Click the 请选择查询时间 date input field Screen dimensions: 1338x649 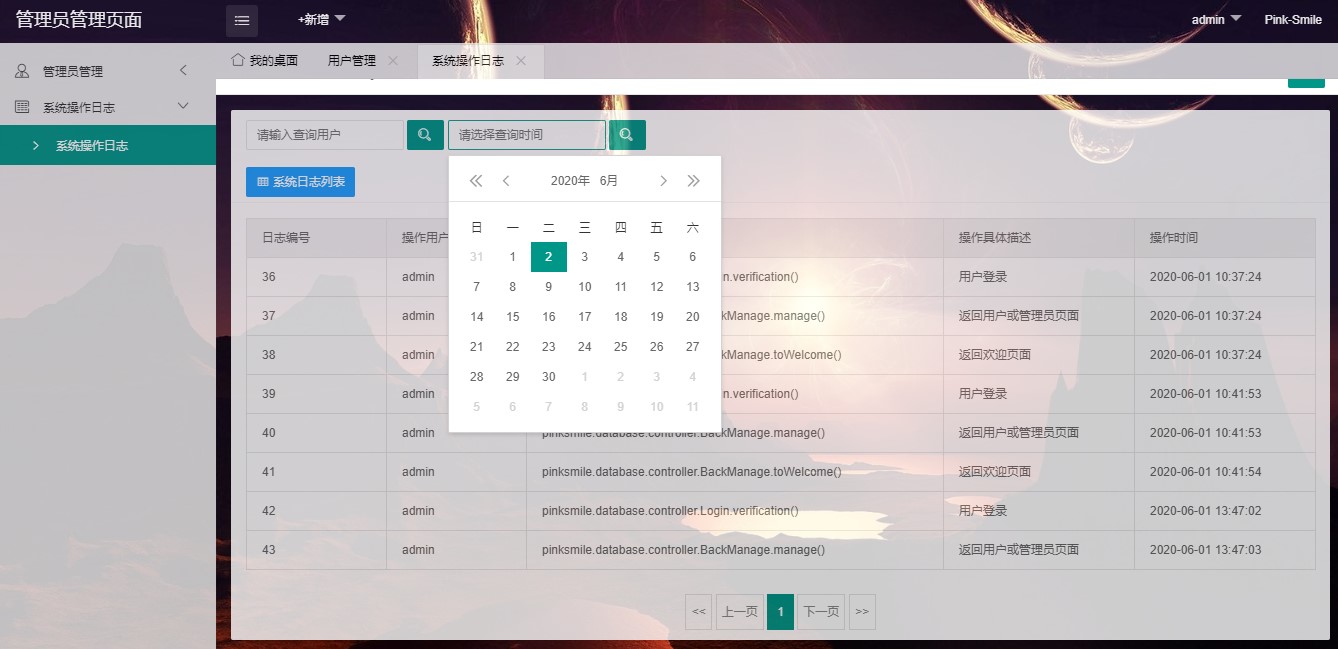(x=527, y=135)
